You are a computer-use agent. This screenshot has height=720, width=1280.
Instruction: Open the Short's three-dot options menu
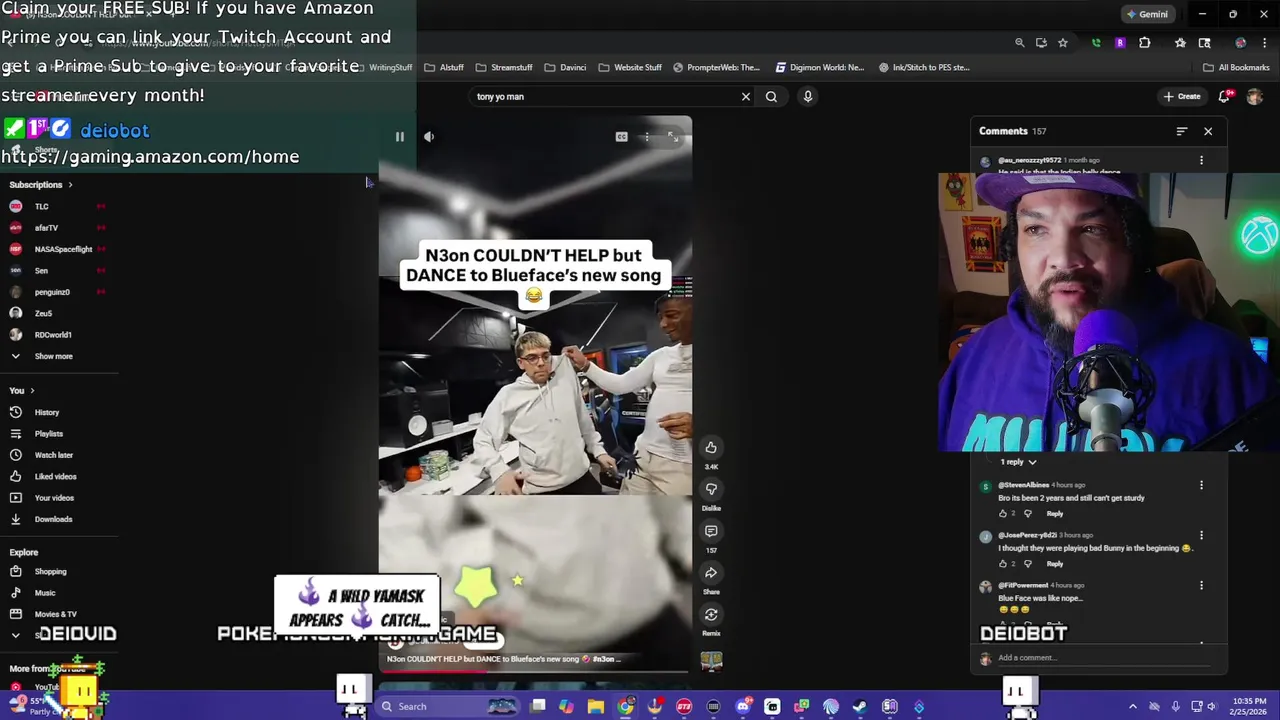647,137
